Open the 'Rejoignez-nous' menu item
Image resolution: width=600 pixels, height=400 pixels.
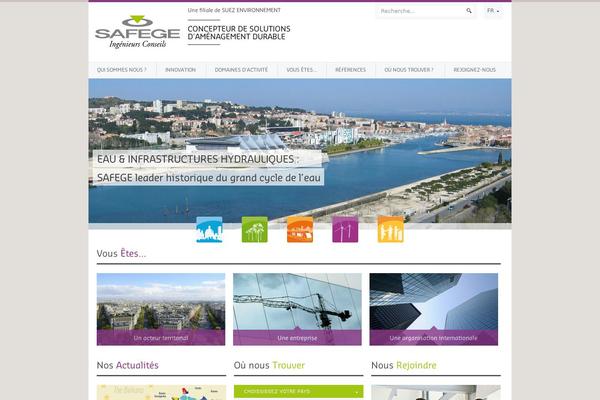pyautogui.click(x=474, y=70)
